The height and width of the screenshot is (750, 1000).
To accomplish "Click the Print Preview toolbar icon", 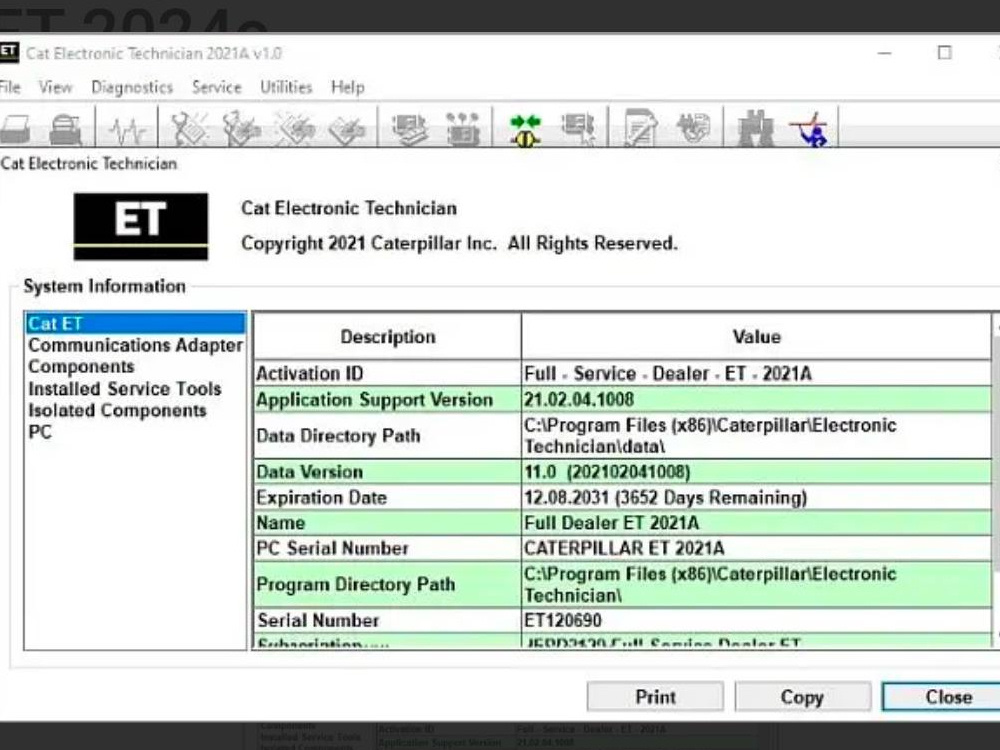I will pos(65,128).
